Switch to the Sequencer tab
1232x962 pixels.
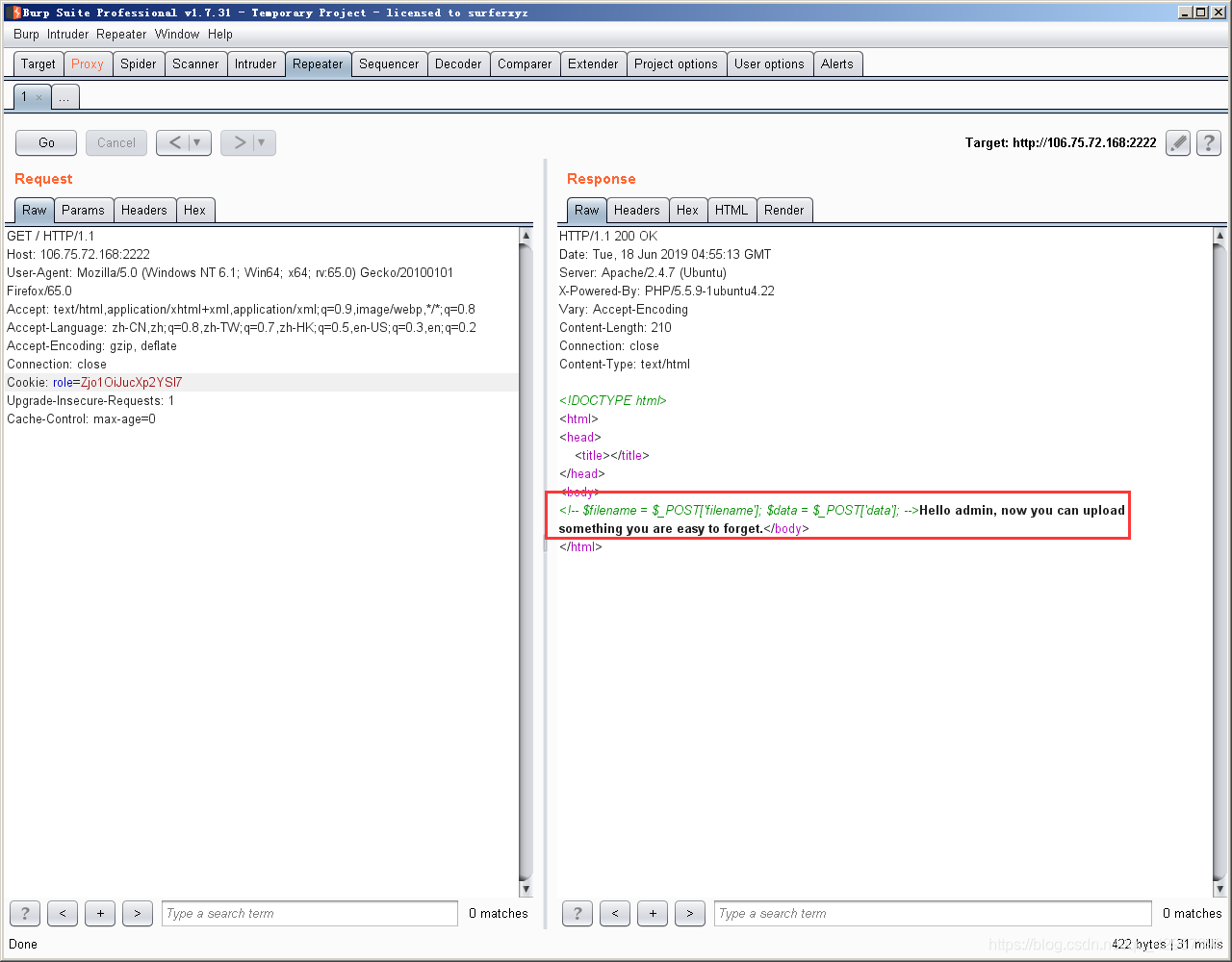(389, 63)
